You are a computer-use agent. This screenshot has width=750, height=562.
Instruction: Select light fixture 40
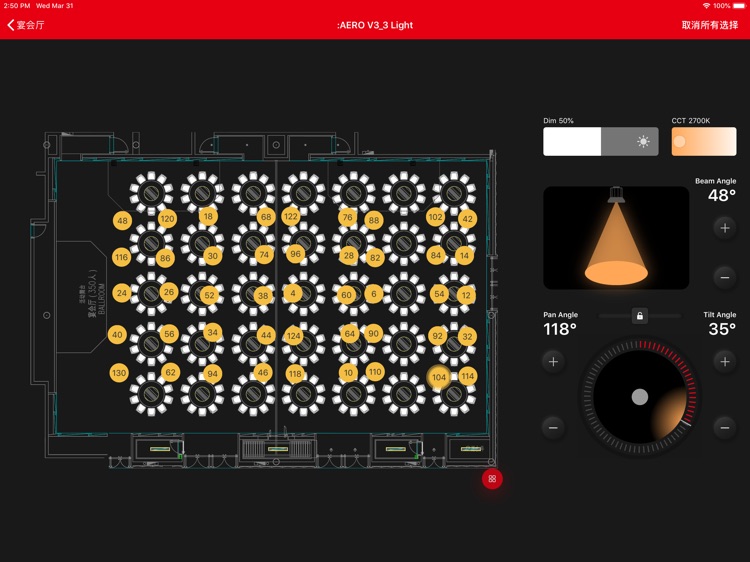pyautogui.click(x=118, y=335)
